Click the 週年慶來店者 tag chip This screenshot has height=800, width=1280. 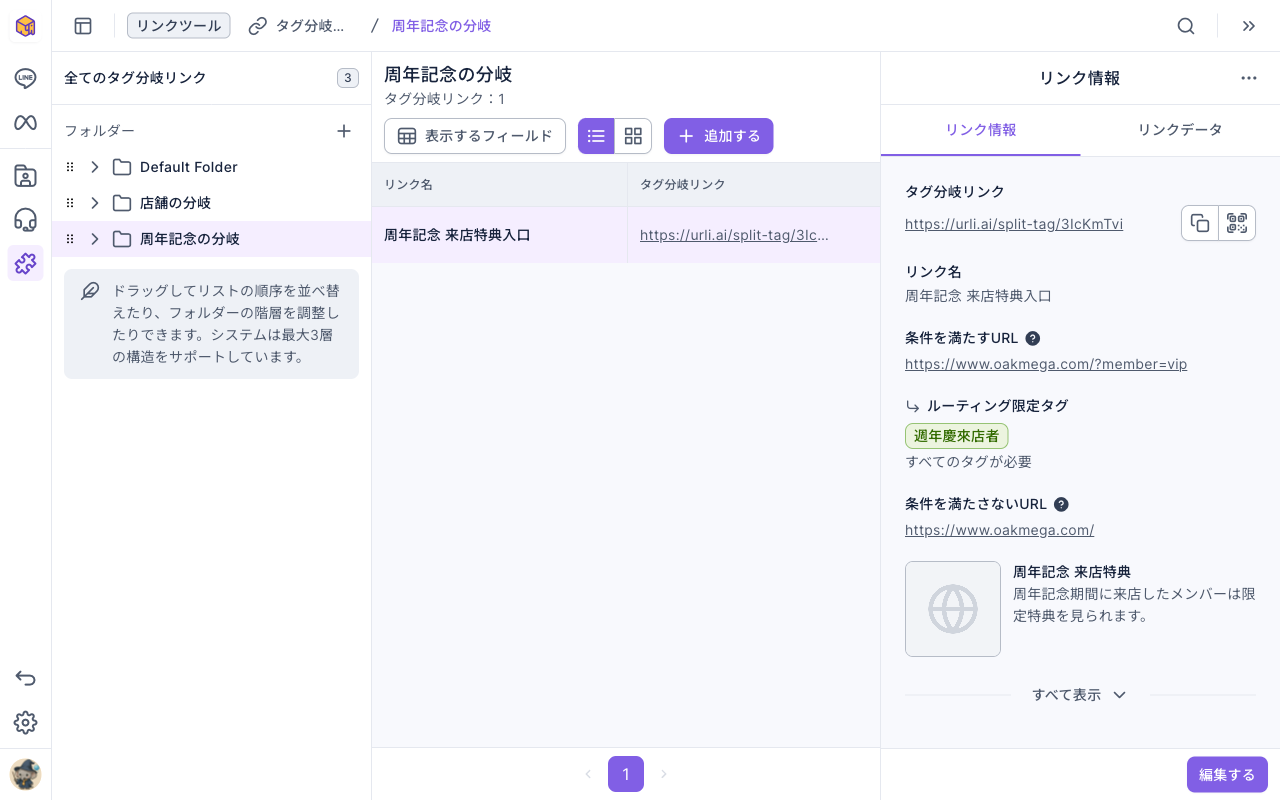point(957,436)
